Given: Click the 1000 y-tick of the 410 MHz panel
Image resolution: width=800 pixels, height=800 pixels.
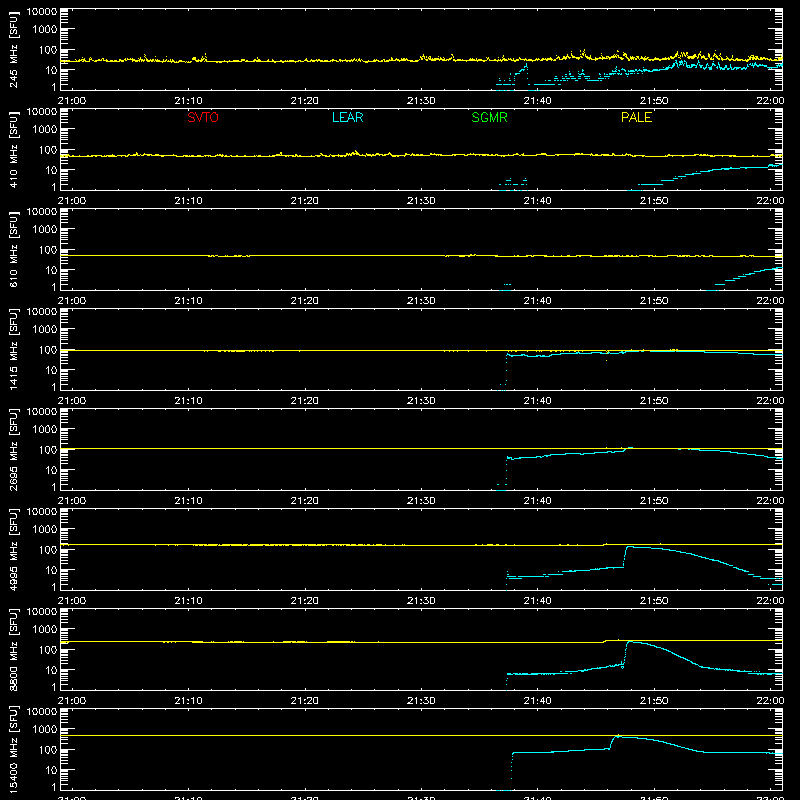Looking at the screenshot, I should (x=45, y=130).
